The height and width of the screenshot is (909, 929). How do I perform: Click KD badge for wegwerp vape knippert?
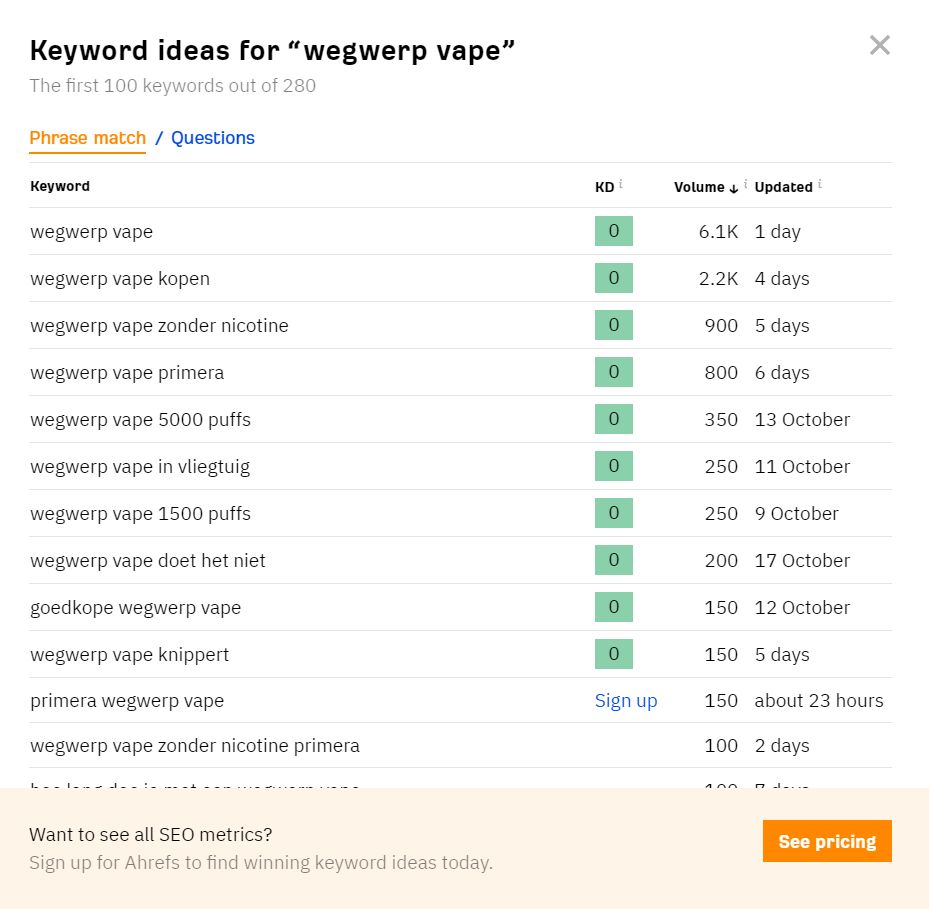(614, 654)
